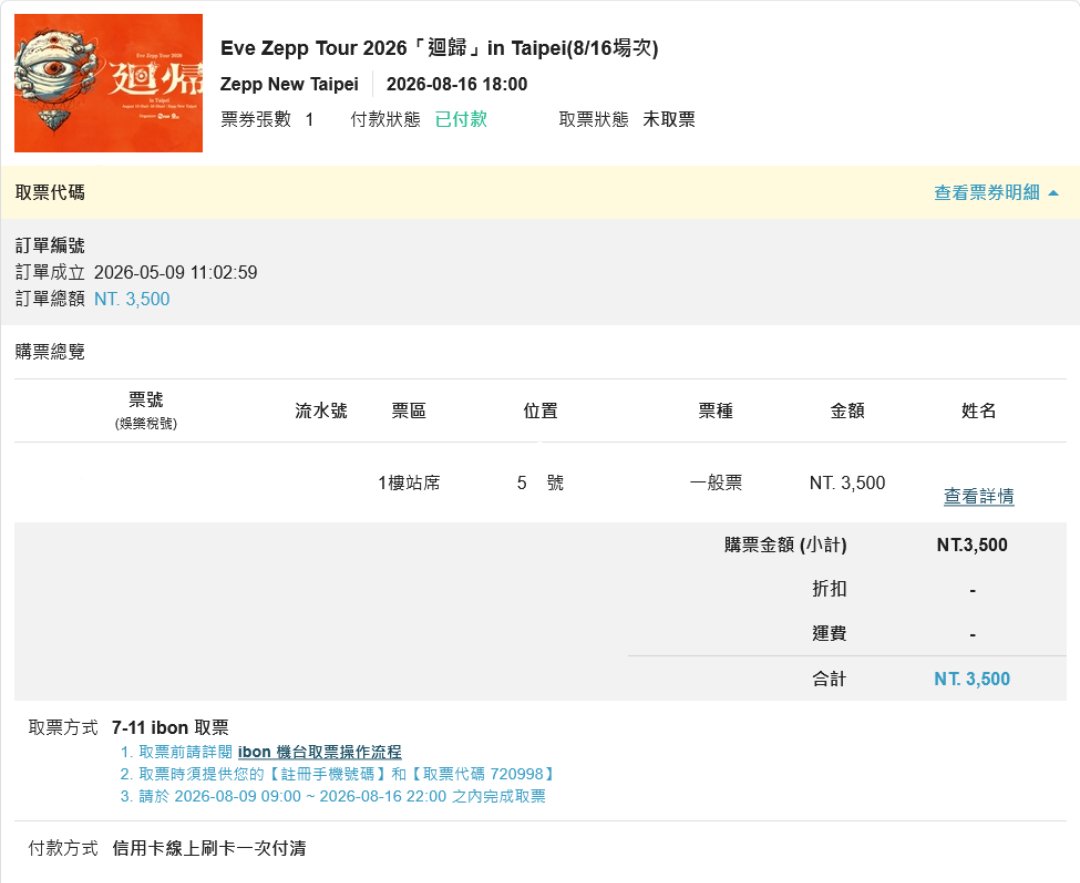
Task: Open the Eve Zepp Tour poster thumbnail
Action: [x=108, y=83]
